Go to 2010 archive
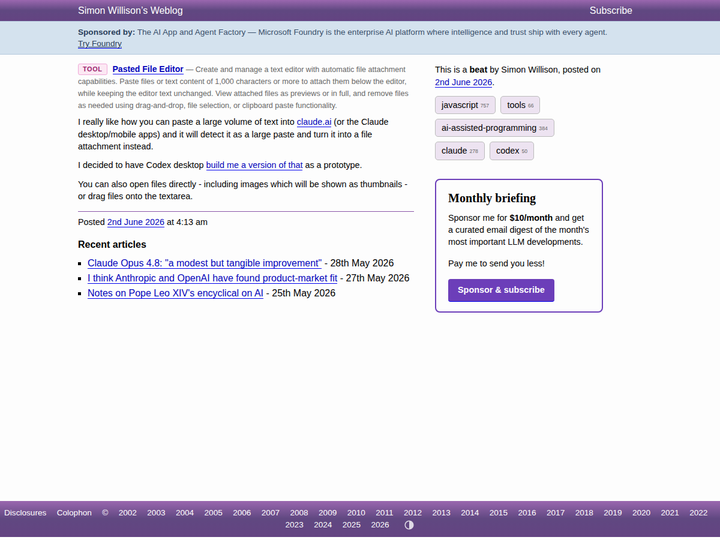This screenshot has height=540, width=720. (356, 512)
